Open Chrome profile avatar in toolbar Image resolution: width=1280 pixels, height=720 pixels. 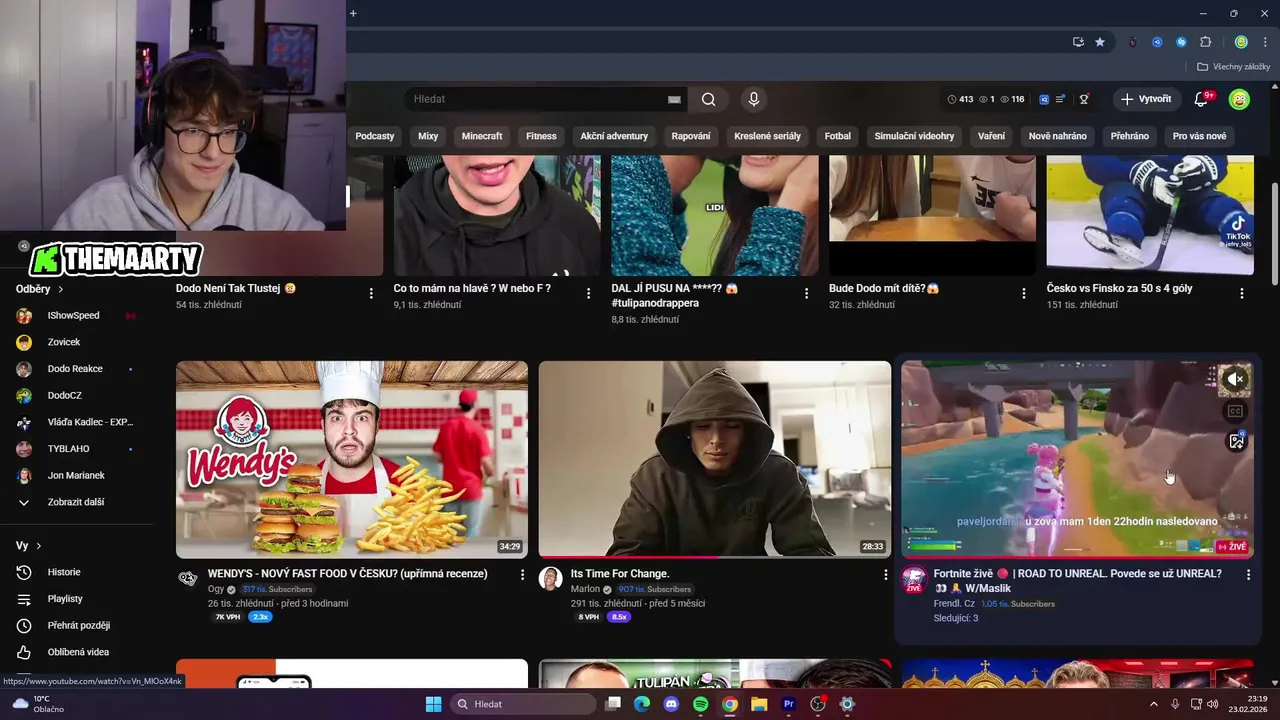click(1241, 42)
